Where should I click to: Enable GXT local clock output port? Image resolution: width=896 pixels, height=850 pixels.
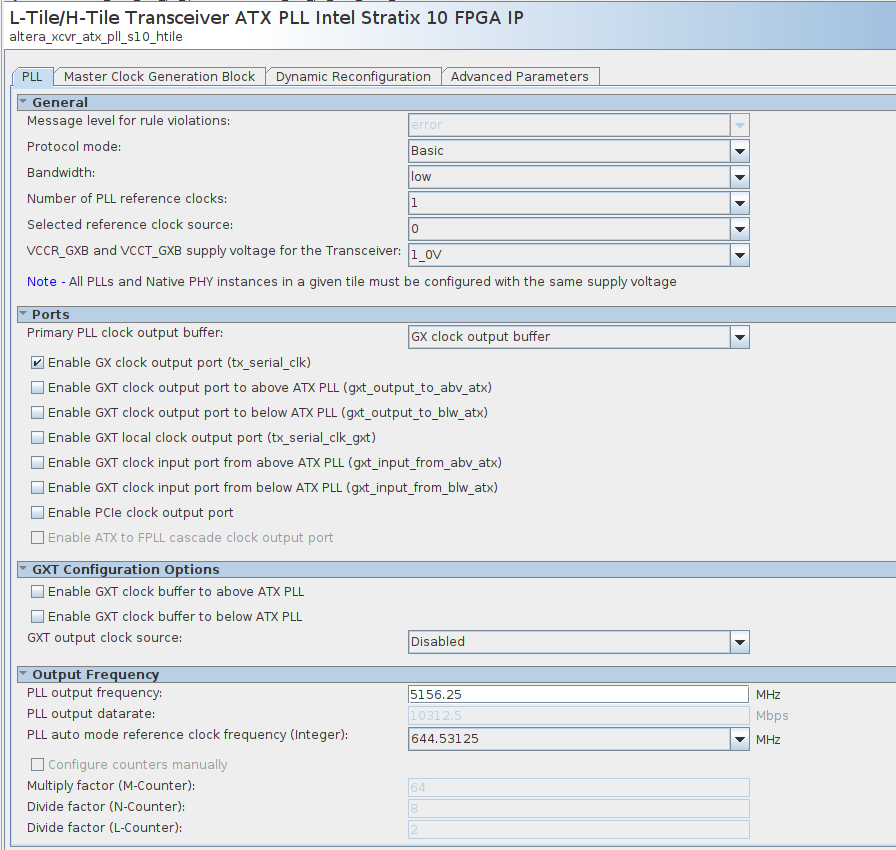(x=37, y=438)
